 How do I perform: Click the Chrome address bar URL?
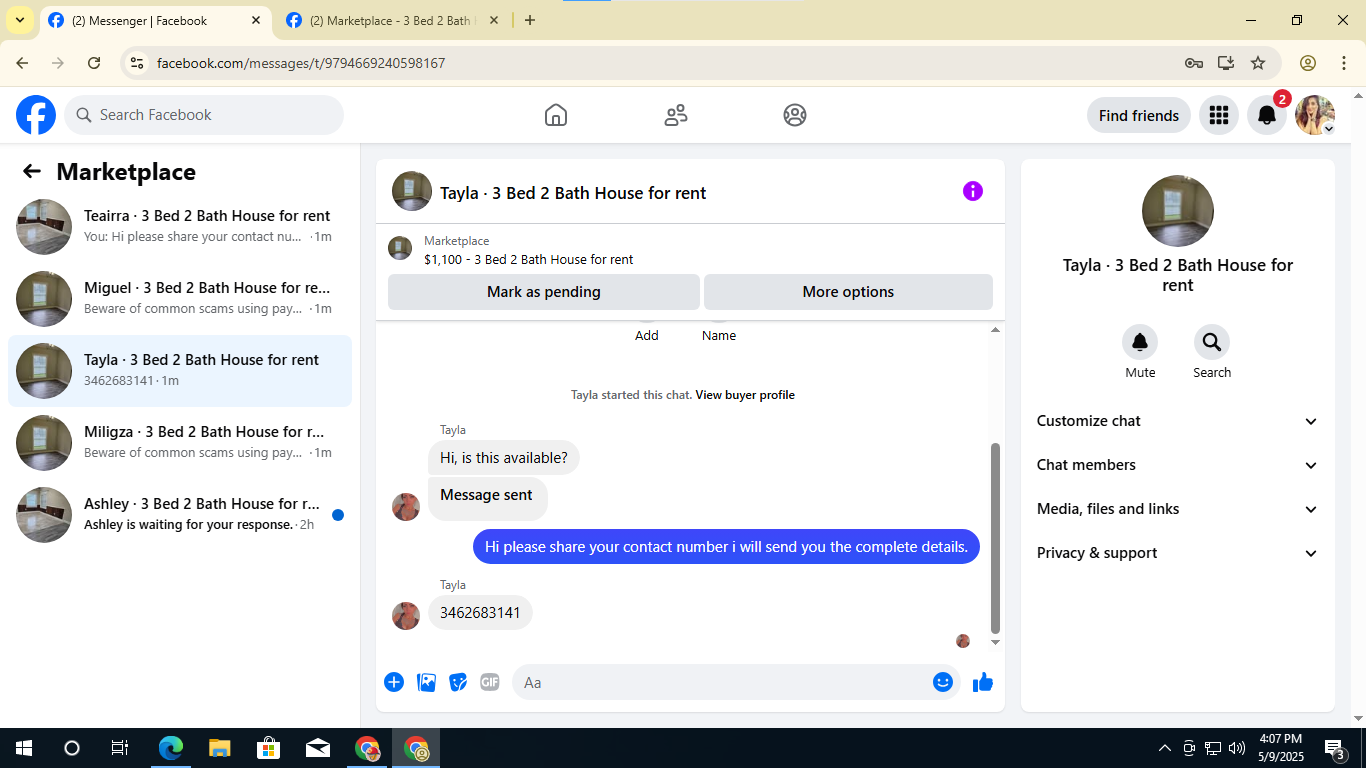[301, 63]
